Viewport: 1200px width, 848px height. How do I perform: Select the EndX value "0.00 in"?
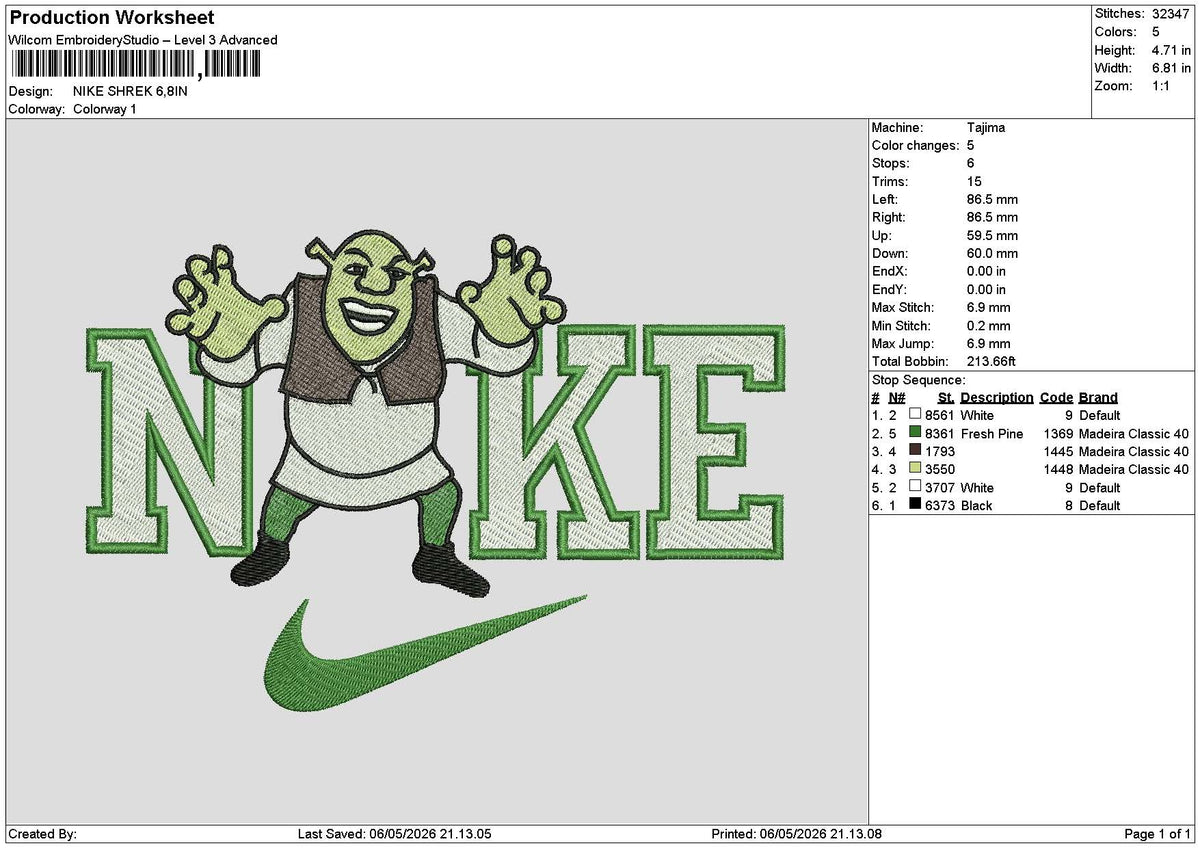pos(987,271)
